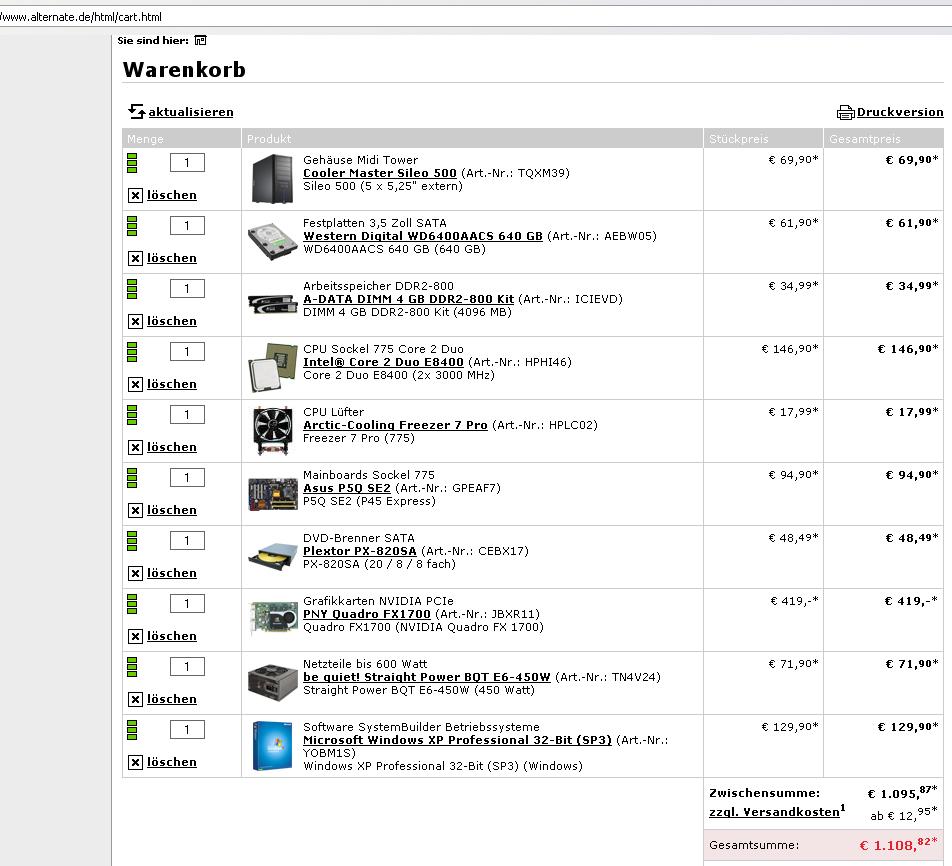
Task: Click the Asus mainboard thumbnail
Action: (273, 494)
